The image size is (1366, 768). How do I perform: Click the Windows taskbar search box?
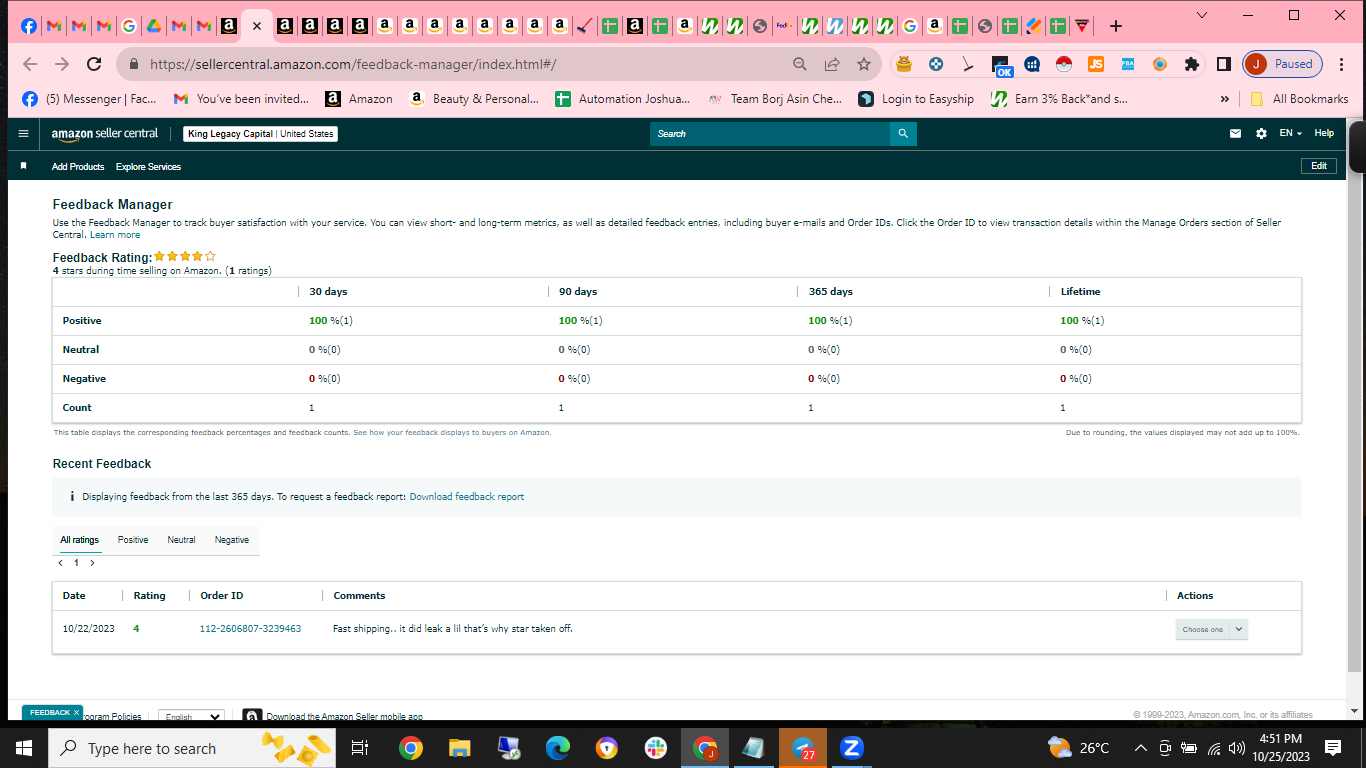point(191,748)
